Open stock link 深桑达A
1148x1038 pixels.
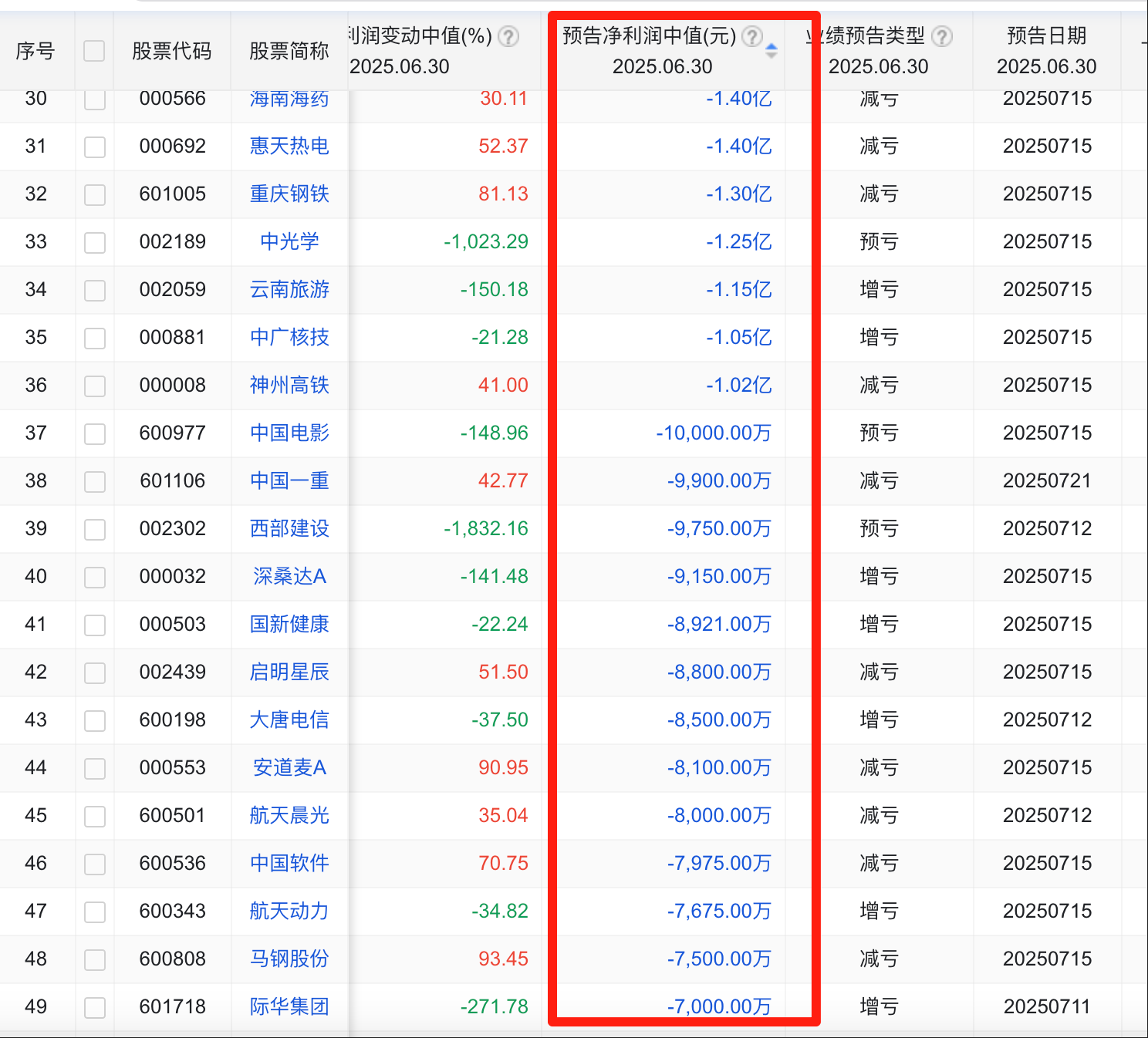[289, 576]
